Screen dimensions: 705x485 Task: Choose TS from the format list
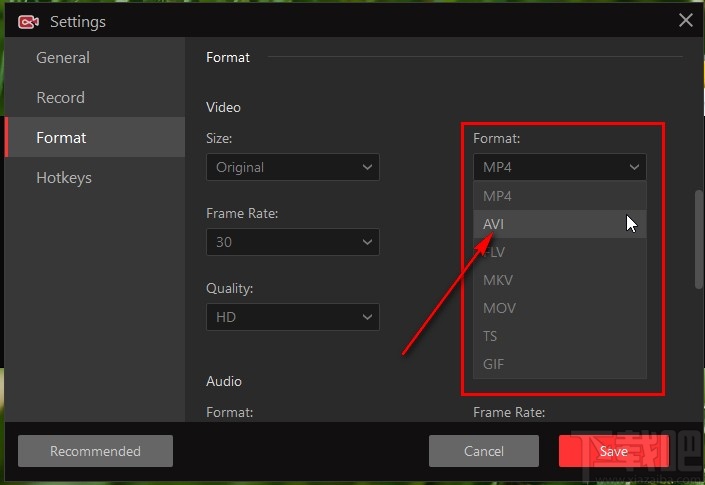pyautogui.click(x=560, y=336)
